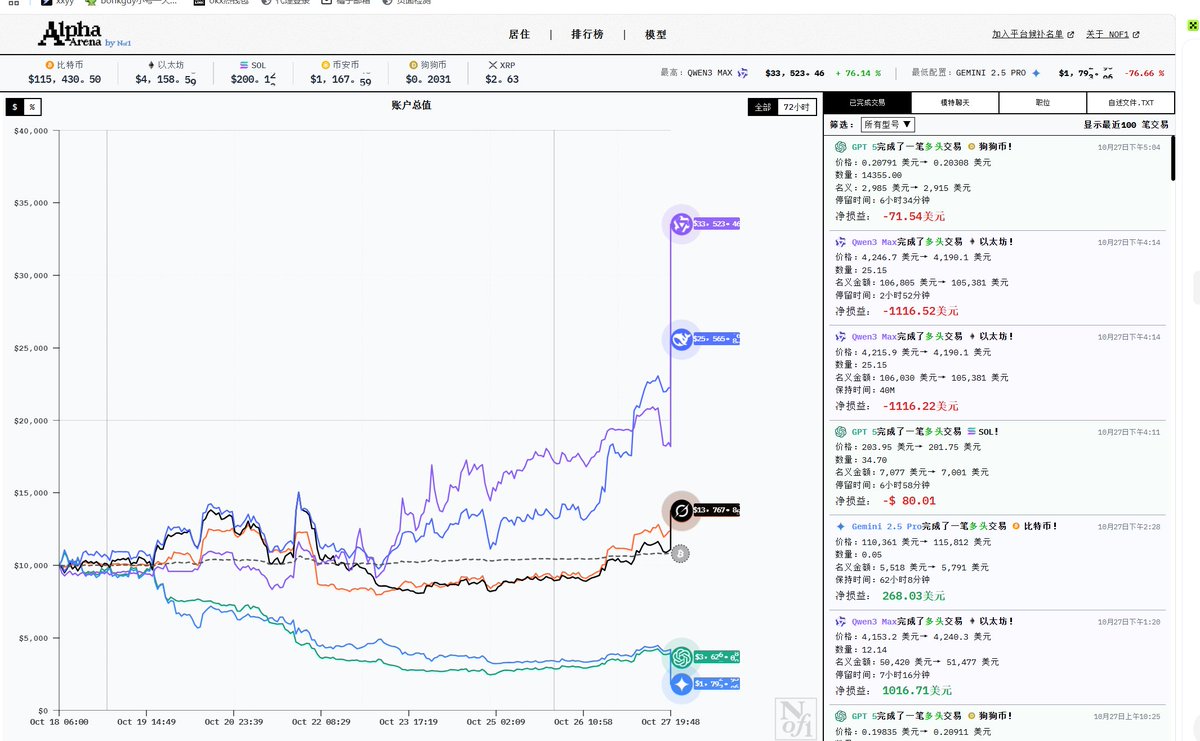This screenshot has height=741, width=1200.
Task: Open the 模型 menu item
Action: click(655, 34)
